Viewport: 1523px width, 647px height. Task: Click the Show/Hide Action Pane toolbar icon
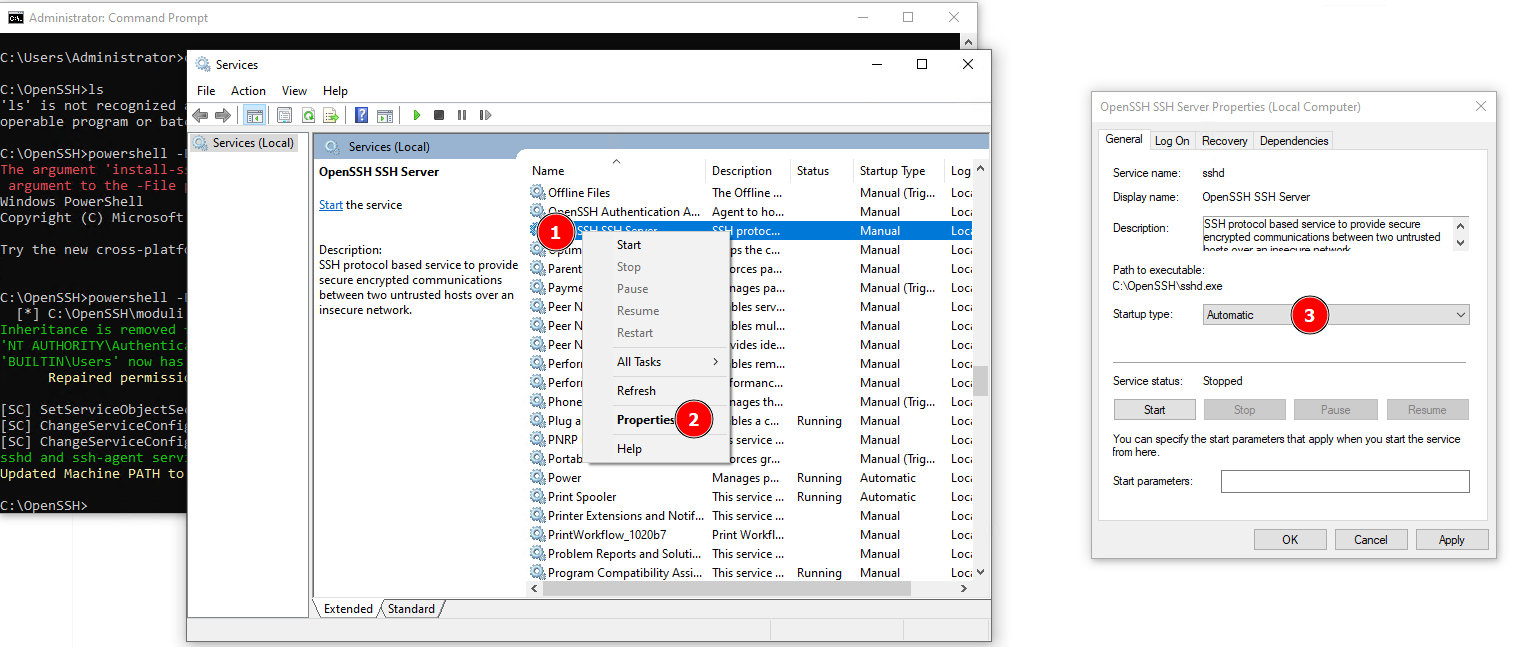pyautogui.click(x=384, y=115)
